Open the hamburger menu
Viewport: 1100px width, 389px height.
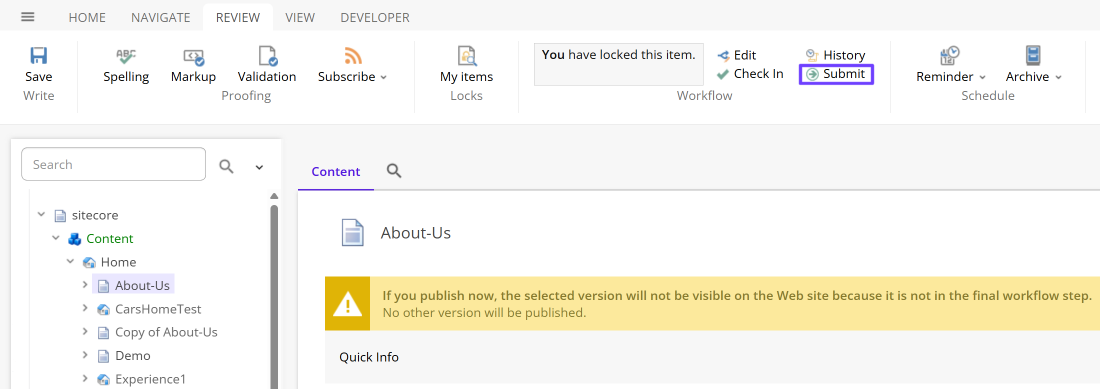pos(28,17)
